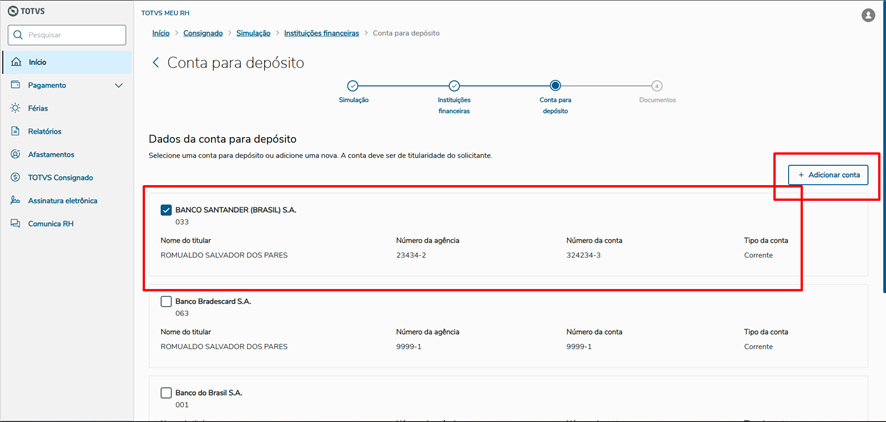
Task: Go back using the arrow beside Conta para depósito
Action: pyautogui.click(x=156, y=63)
